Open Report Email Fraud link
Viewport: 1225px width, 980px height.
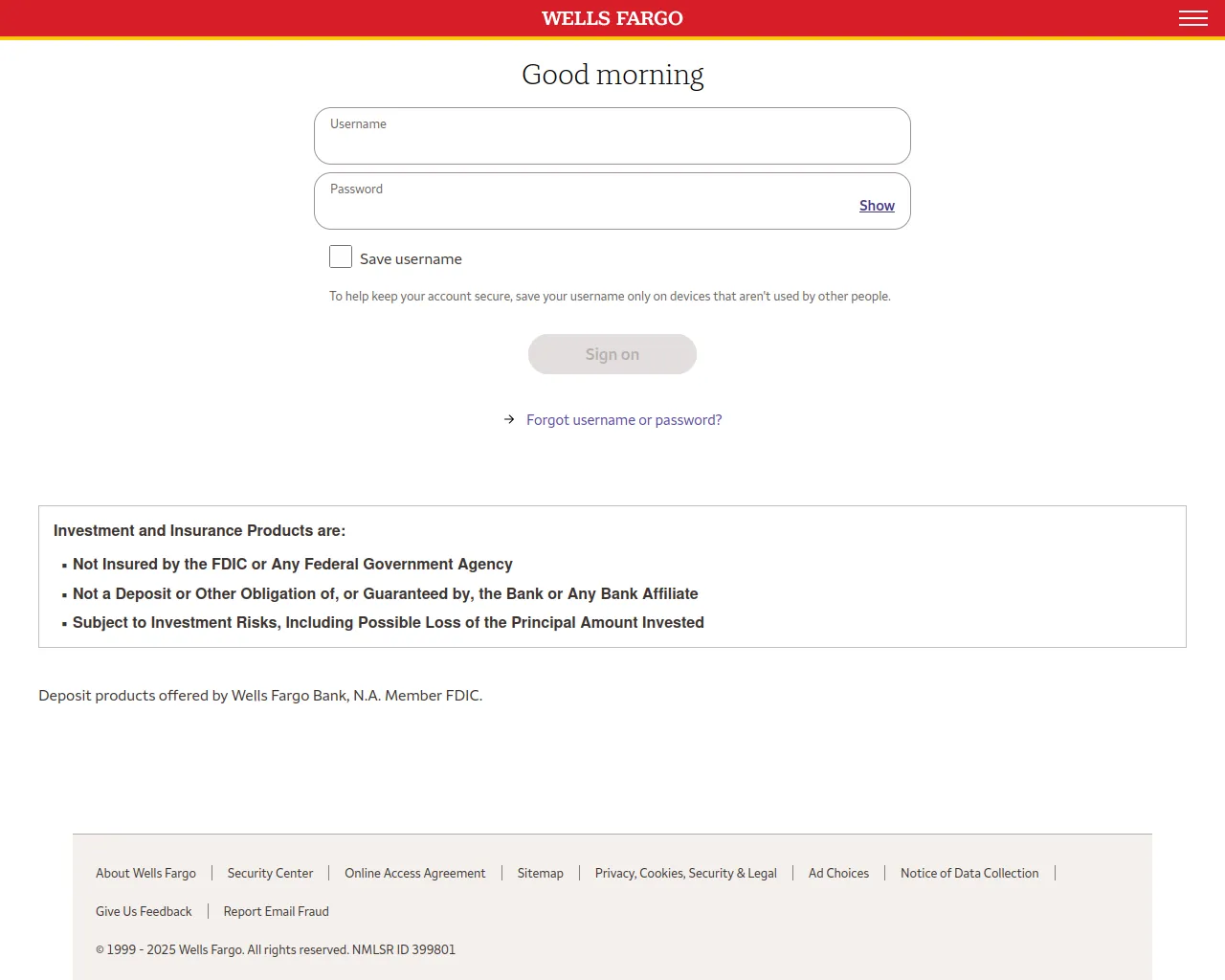[x=276, y=911]
